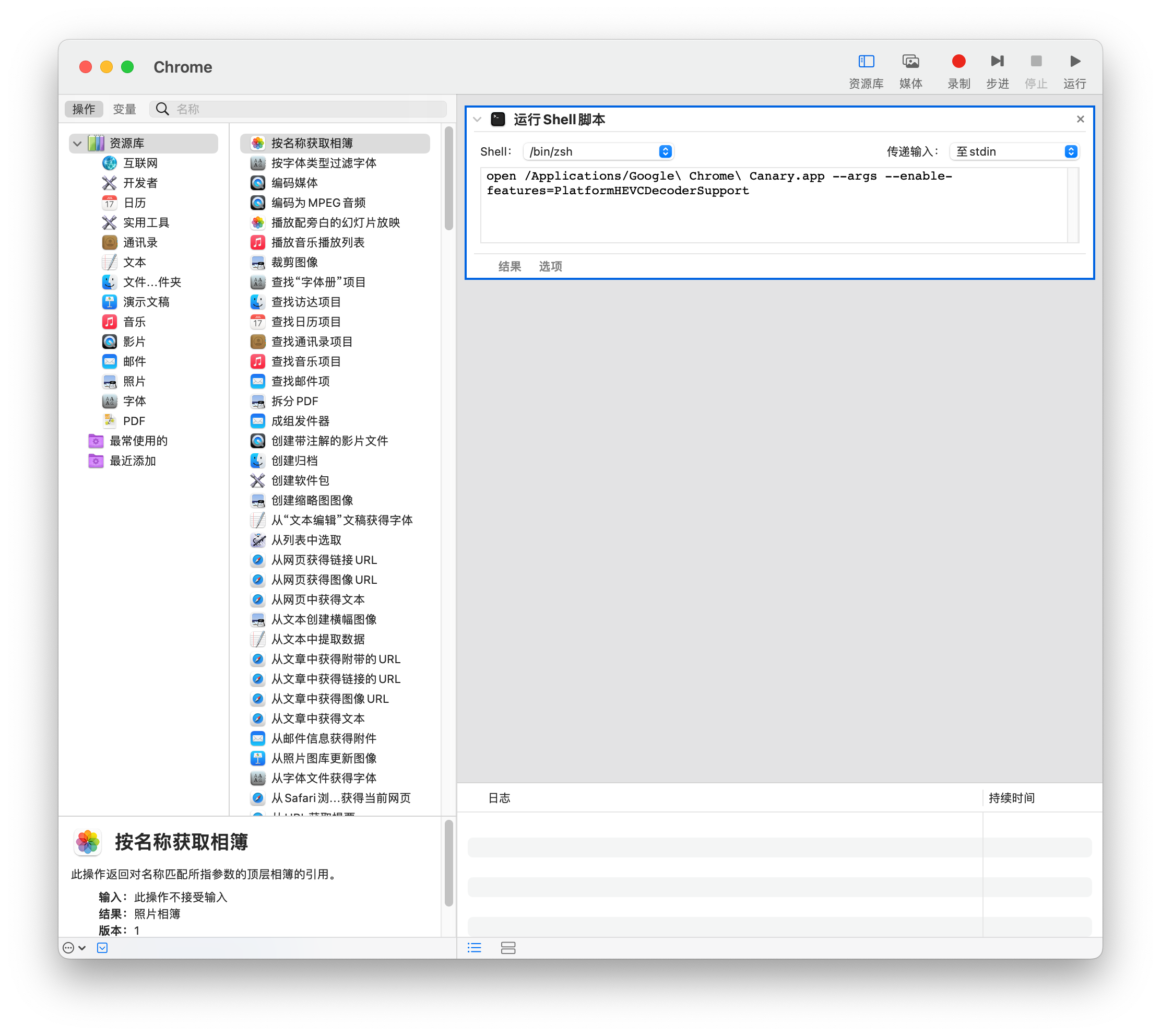Switch log view to list layout icon
1161x1036 pixels.
click(x=475, y=949)
